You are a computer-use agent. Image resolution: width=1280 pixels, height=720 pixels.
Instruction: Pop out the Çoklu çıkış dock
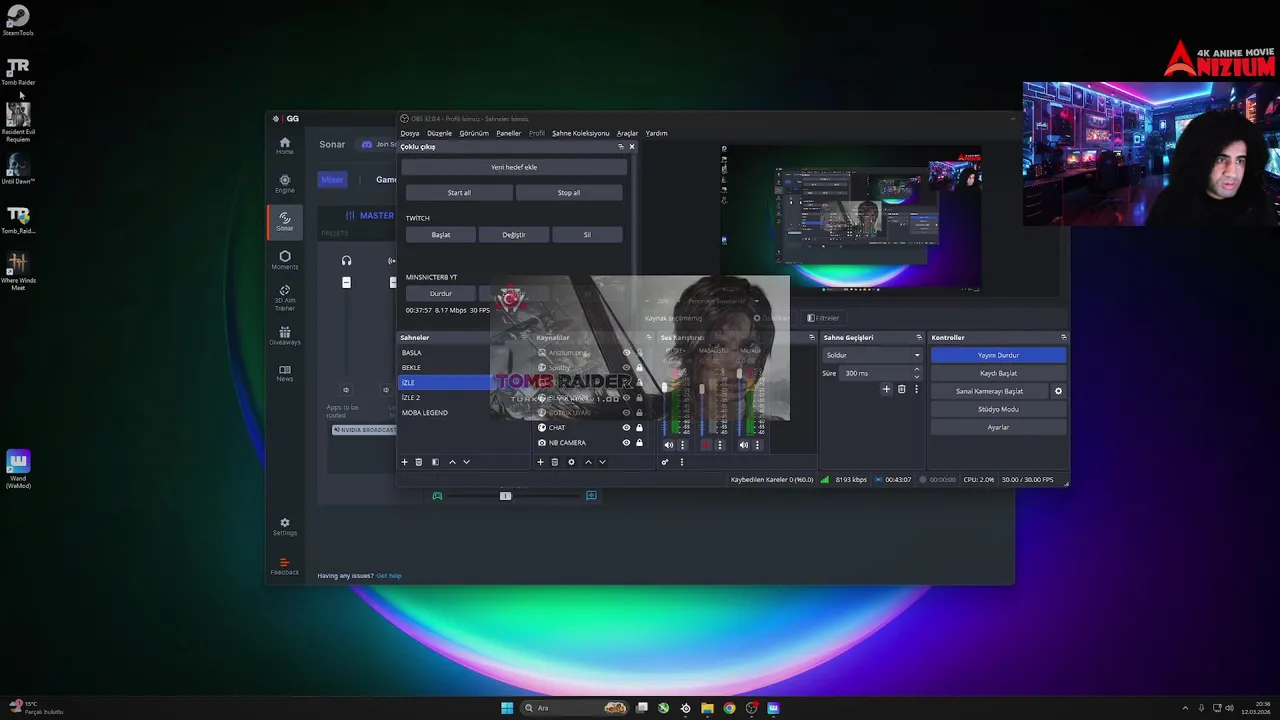[x=620, y=147]
